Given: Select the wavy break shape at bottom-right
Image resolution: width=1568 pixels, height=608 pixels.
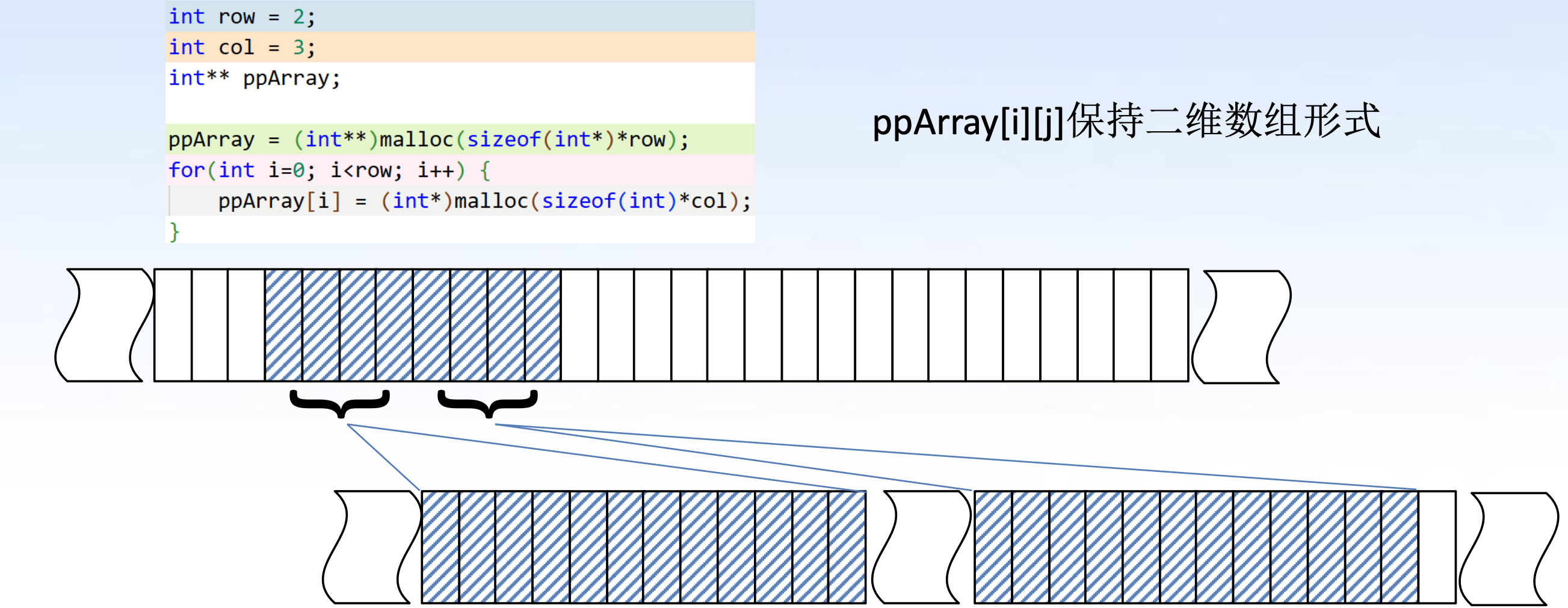Looking at the screenshot, I should pyautogui.click(x=1508, y=548).
